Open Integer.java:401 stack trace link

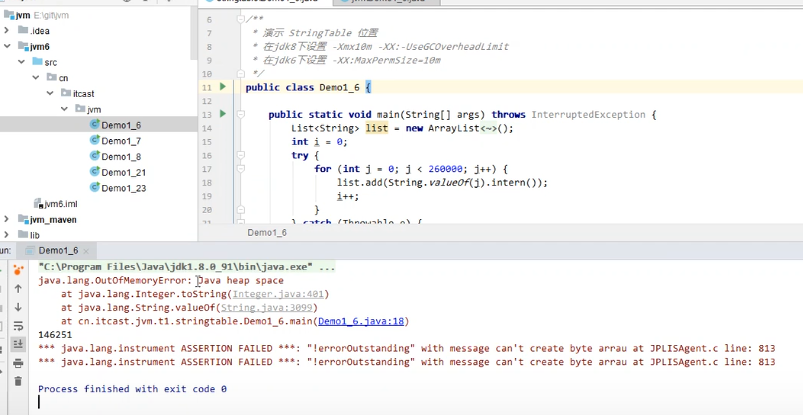click(278, 294)
